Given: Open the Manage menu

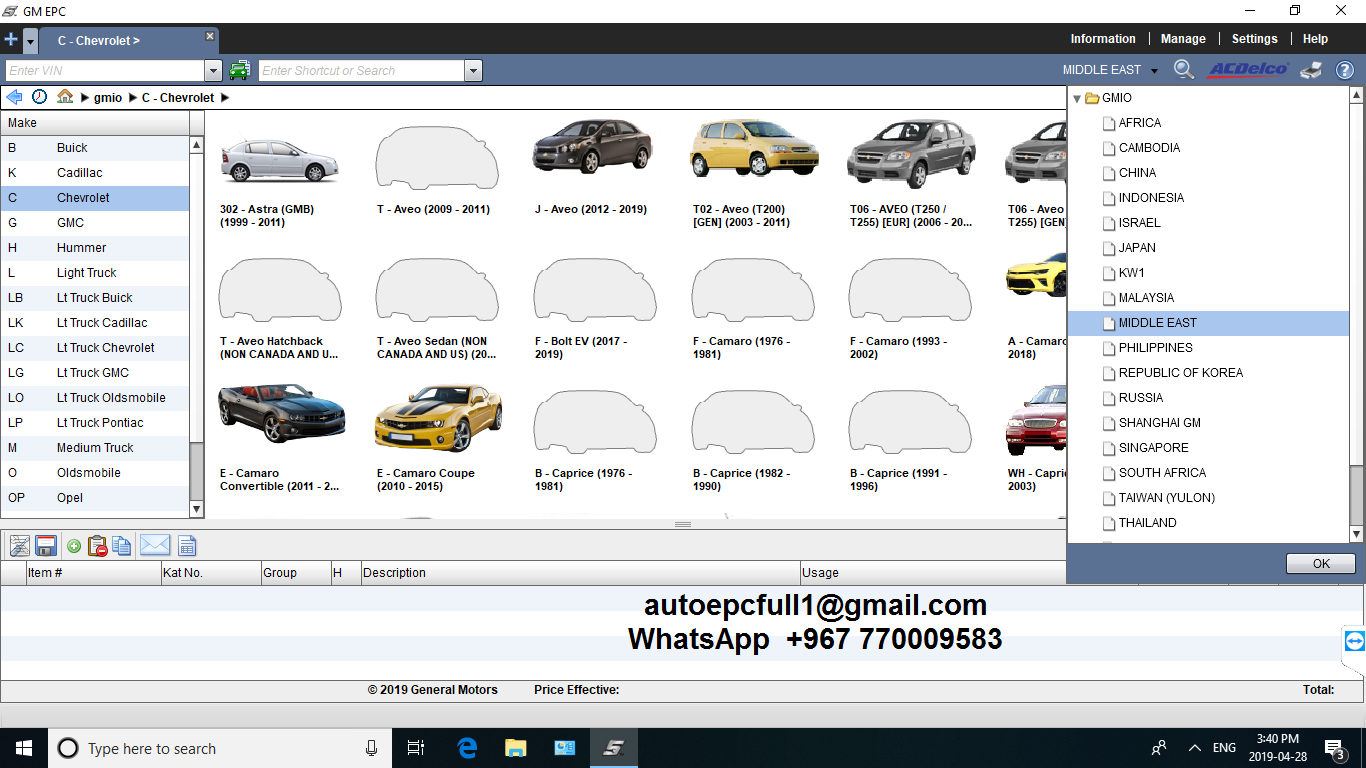Looking at the screenshot, I should [x=1183, y=39].
